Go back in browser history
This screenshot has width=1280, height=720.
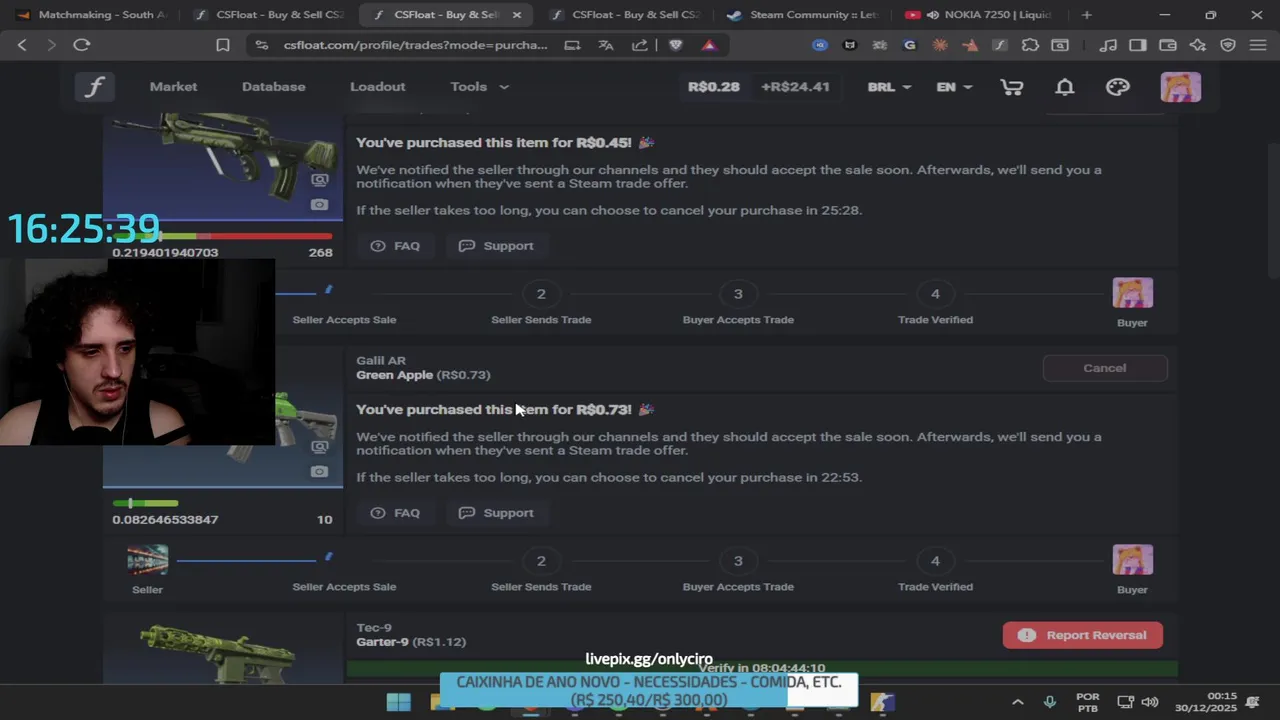[22, 45]
